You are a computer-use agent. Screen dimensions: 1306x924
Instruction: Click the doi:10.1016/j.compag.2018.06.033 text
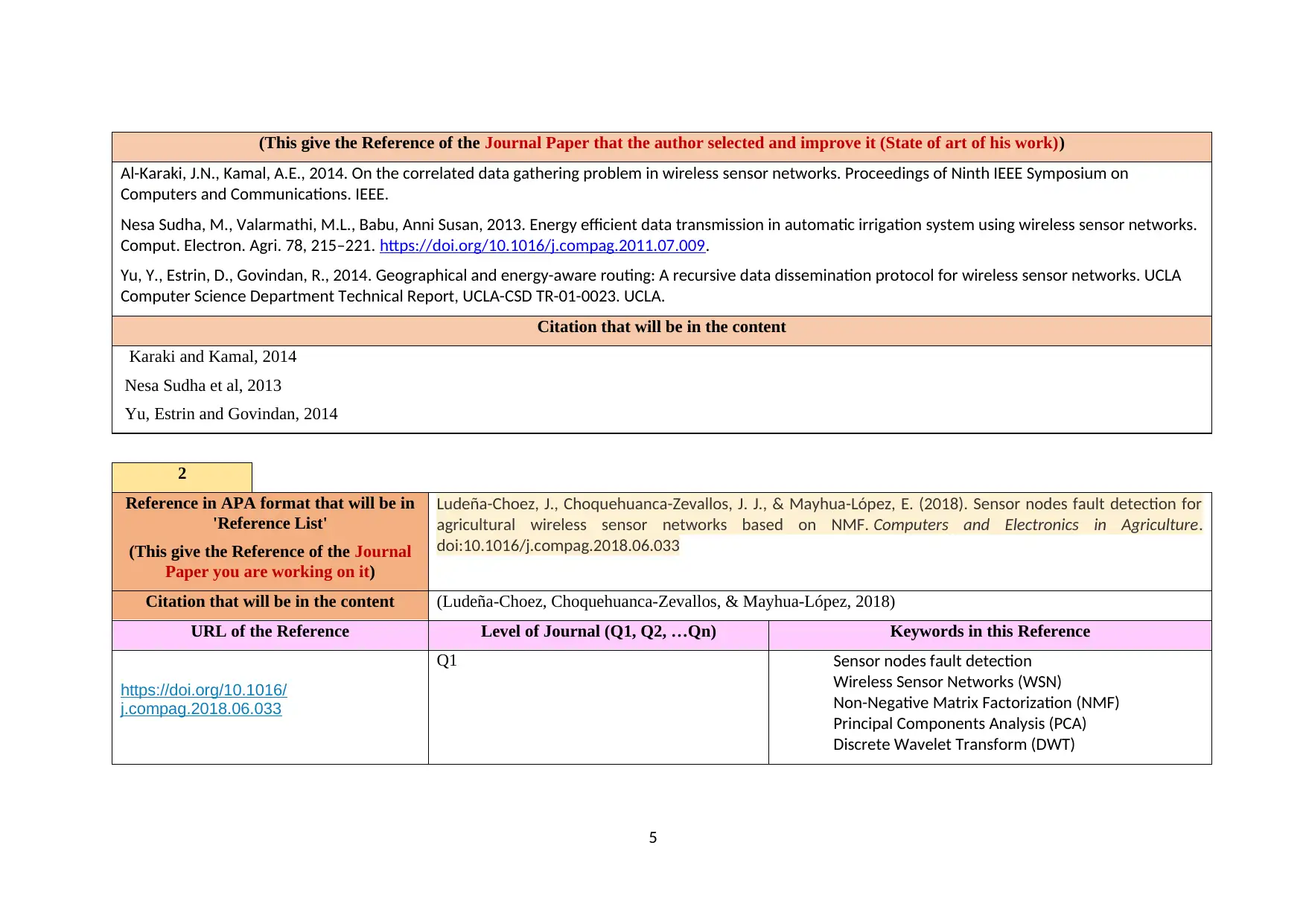pos(558,546)
